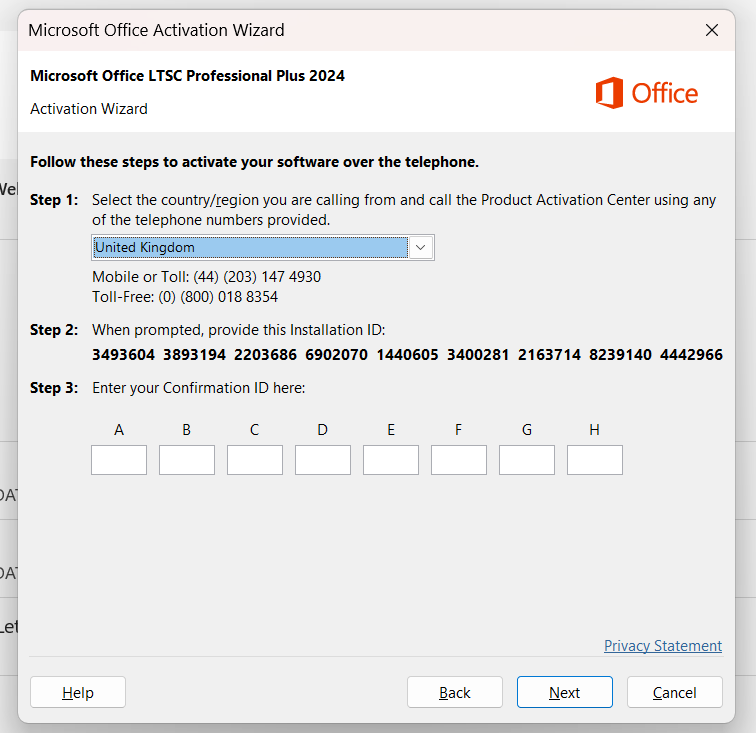Click the Office logo
Screen dimensions: 756x733
coord(647,93)
